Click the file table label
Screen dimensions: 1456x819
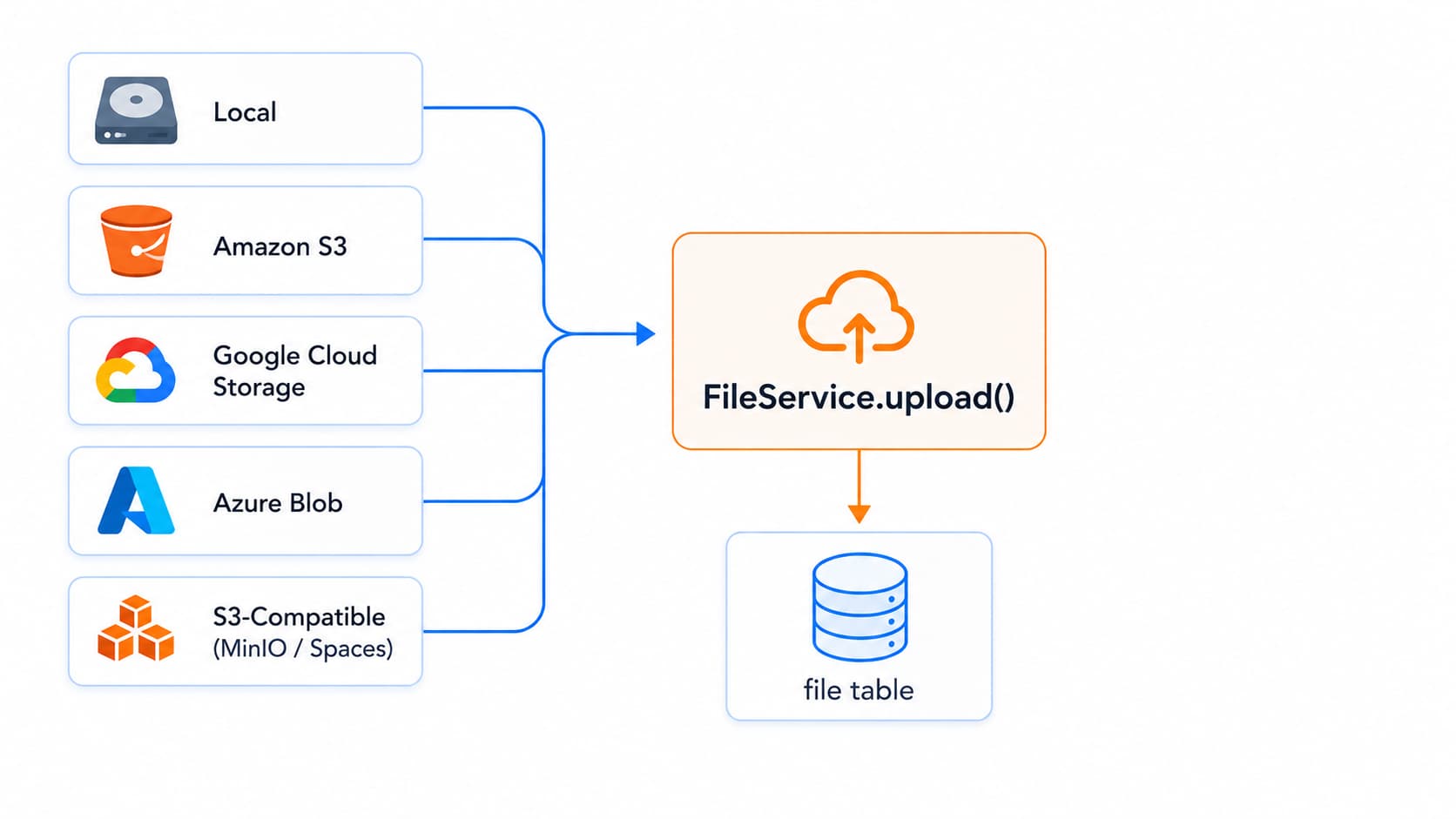pyautogui.click(x=859, y=690)
